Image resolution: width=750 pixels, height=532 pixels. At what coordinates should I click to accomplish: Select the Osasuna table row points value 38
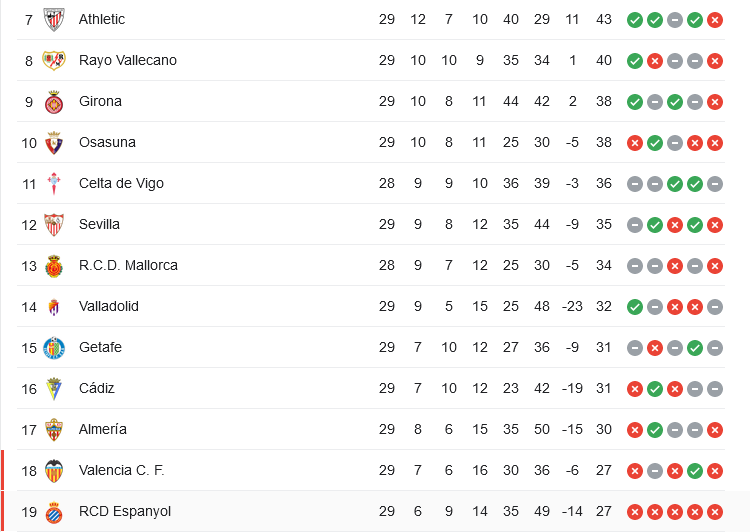[604, 143]
